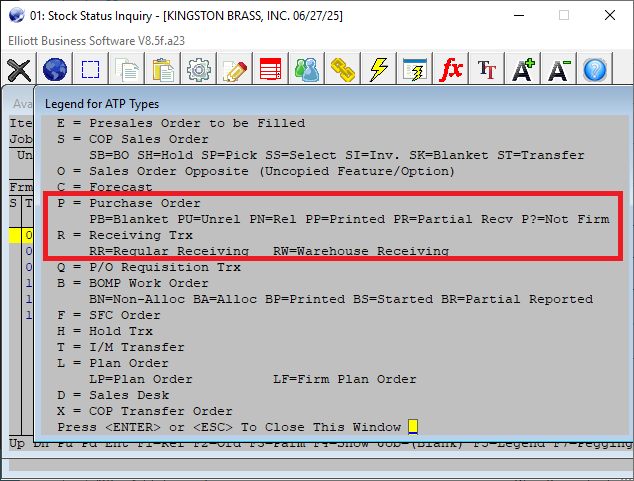Maximize the Stock Status Inquiry window

[x=564, y=15]
